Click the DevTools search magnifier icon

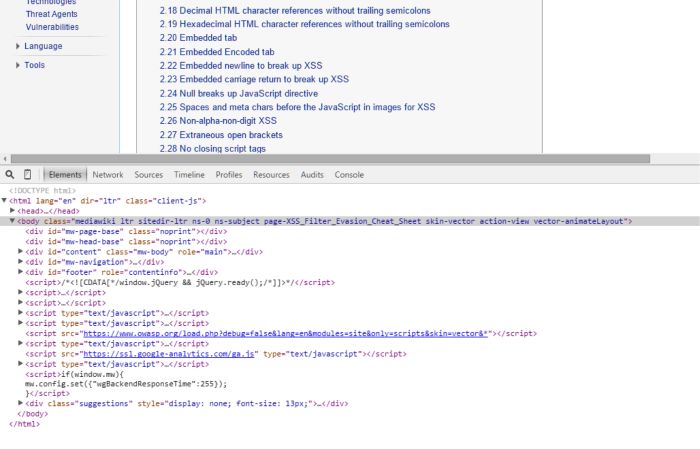pos(10,175)
